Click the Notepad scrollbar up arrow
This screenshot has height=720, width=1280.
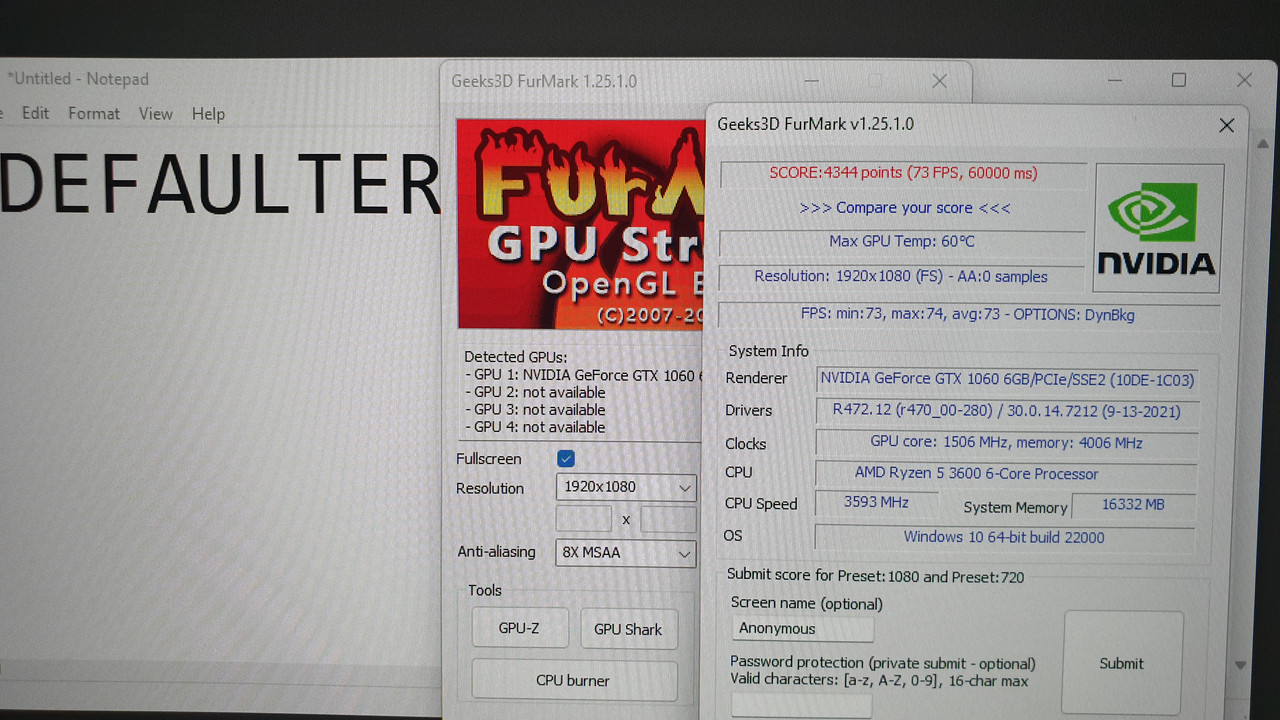tap(1263, 146)
